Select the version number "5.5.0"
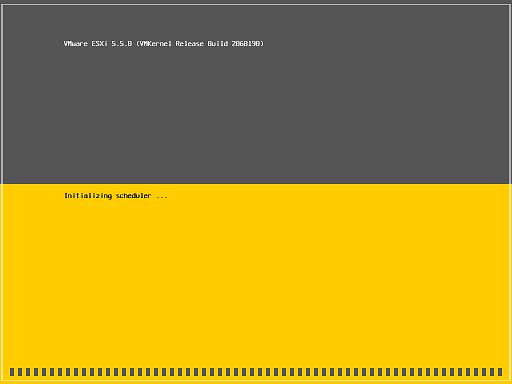The width and height of the screenshot is (512, 384). tap(122, 44)
